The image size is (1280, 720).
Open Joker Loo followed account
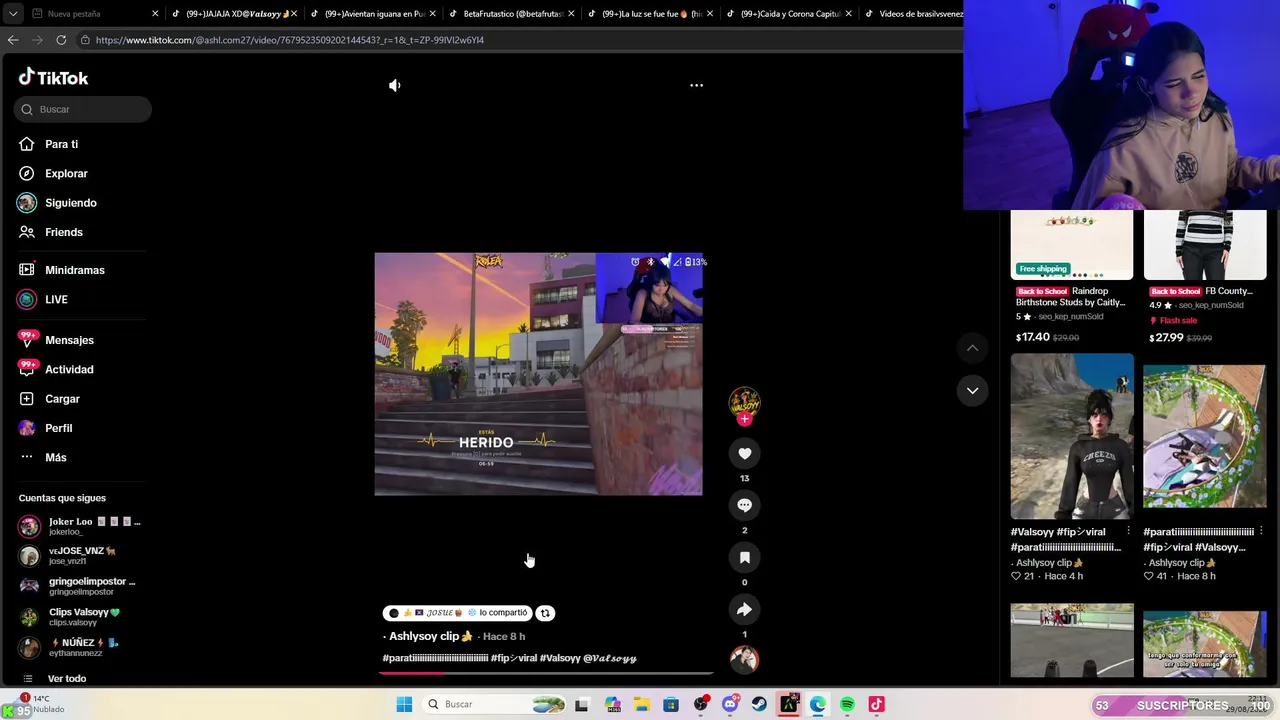click(x=80, y=526)
